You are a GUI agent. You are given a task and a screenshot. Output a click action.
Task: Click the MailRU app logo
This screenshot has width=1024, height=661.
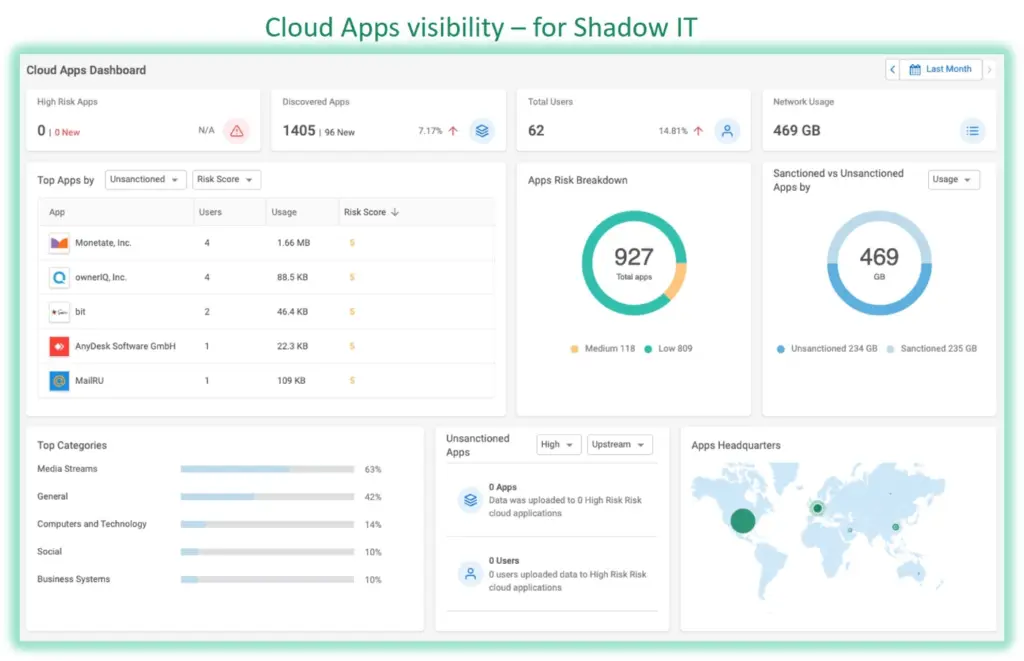(x=58, y=381)
